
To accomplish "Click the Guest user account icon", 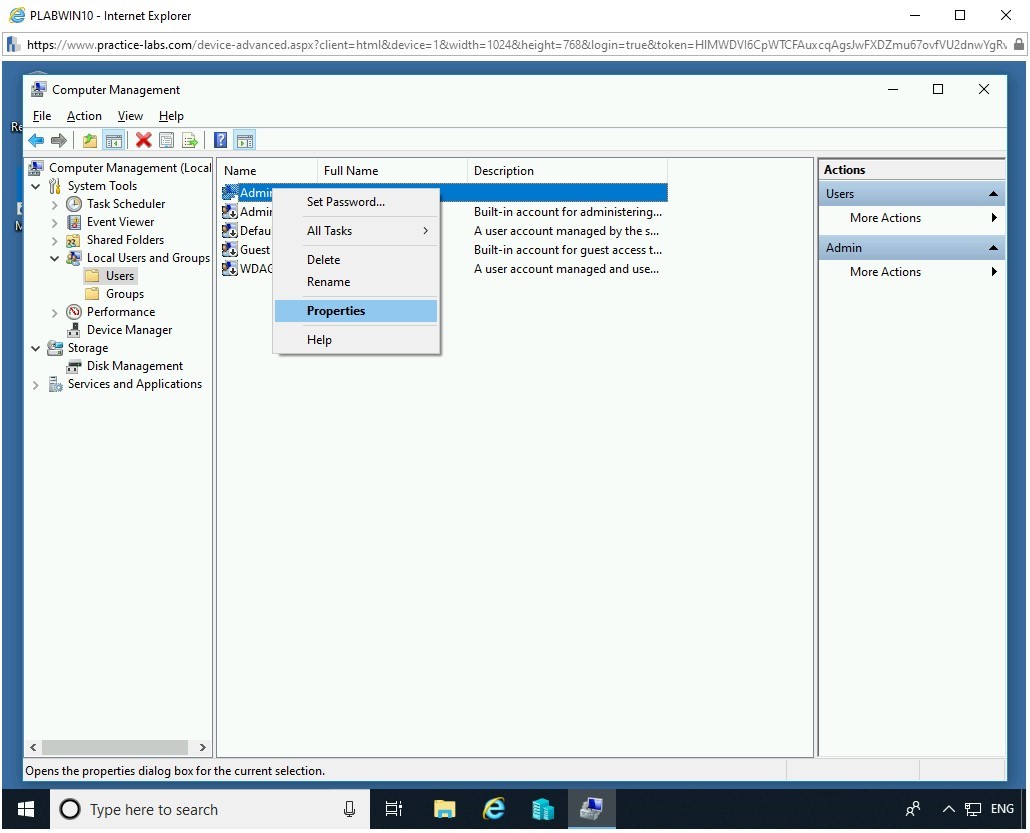I will 229,250.
